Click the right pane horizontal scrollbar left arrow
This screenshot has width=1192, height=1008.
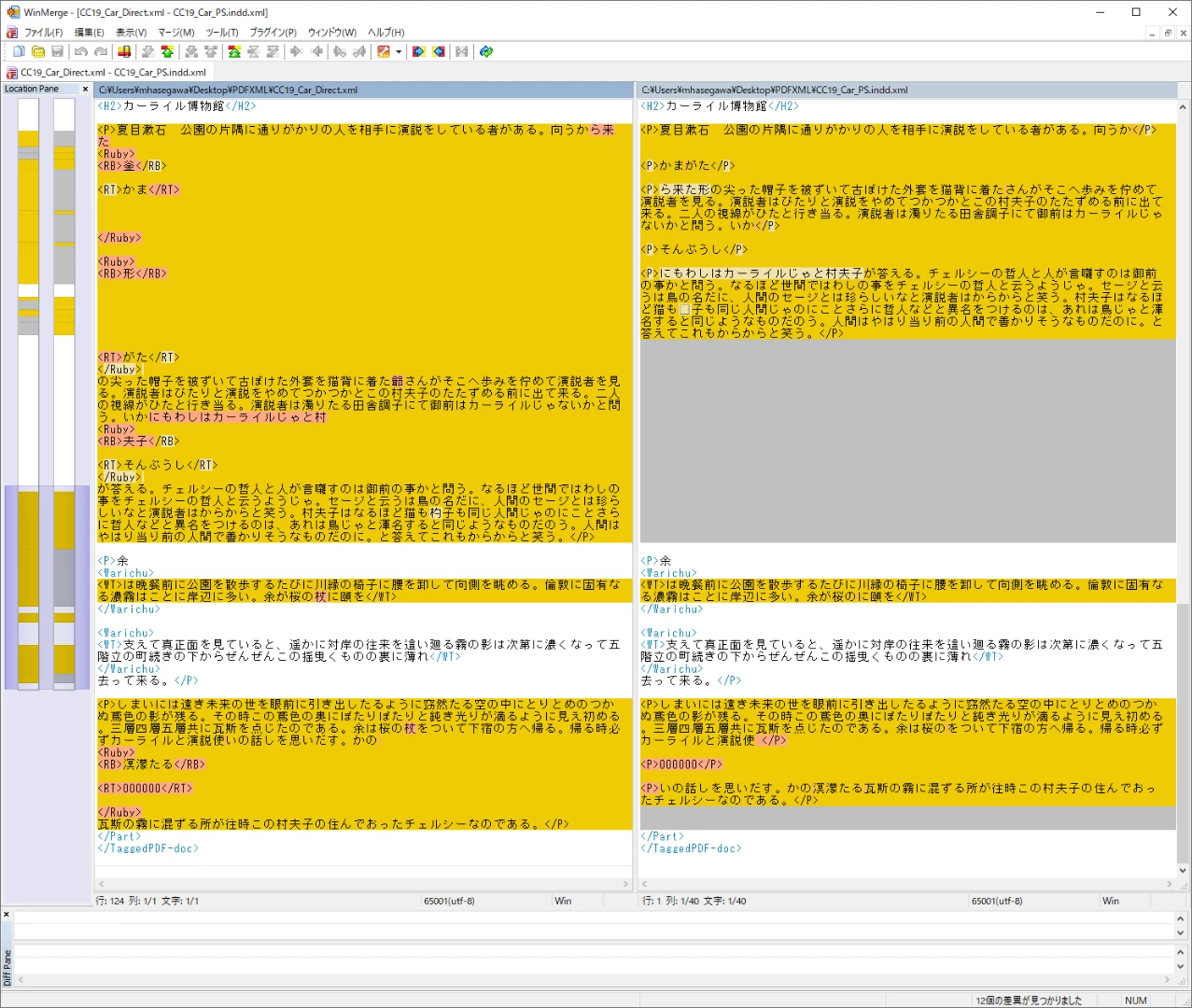tap(646, 884)
